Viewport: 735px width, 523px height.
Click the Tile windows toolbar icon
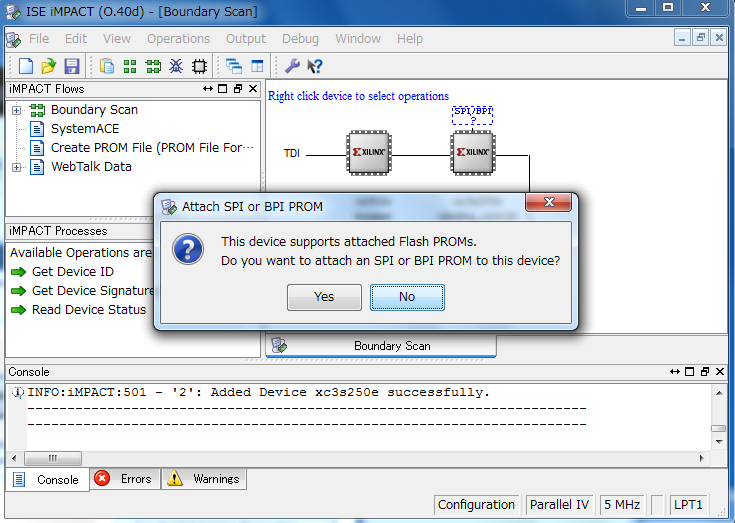pos(257,66)
